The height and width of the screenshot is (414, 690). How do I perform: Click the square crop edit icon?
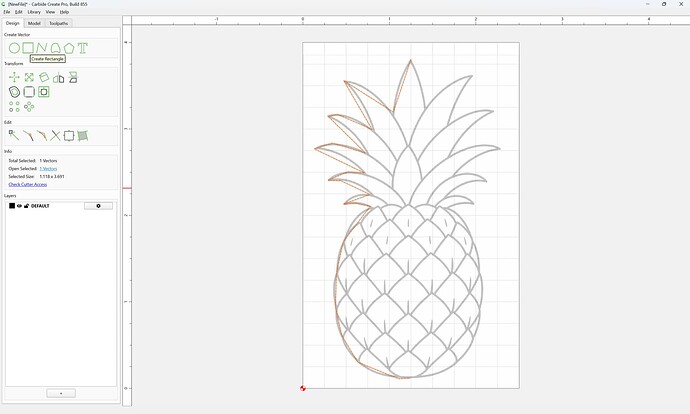tap(69, 136)
